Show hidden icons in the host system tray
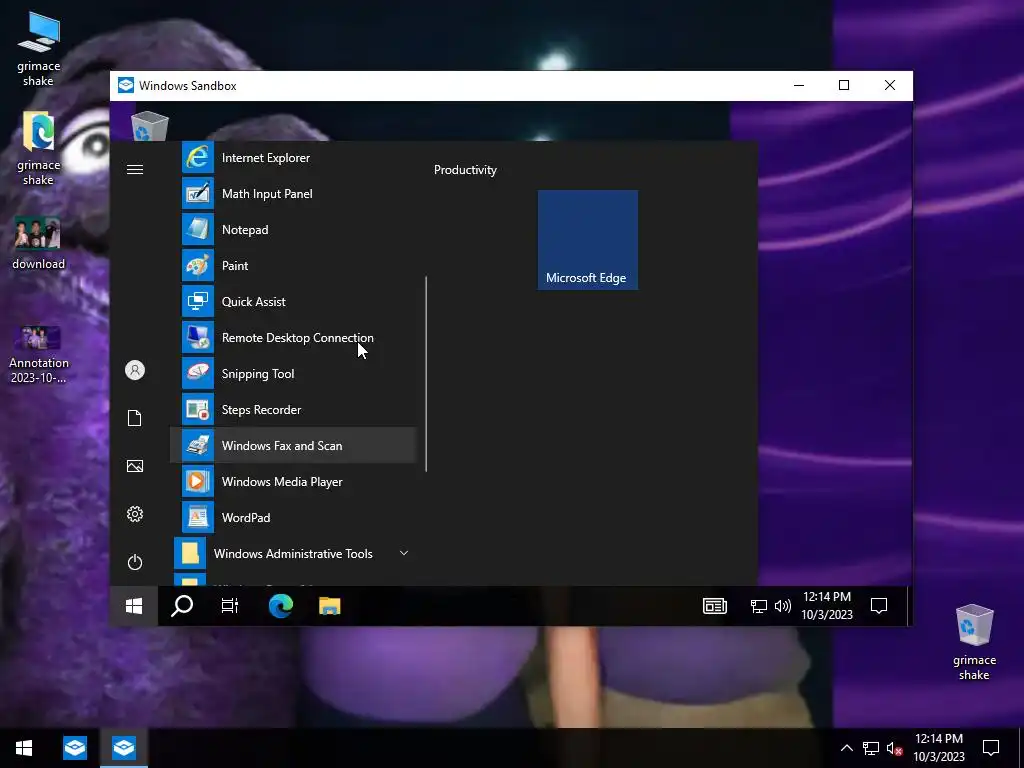The height and width of the screenshot is (768, 1024). point(846,748)
